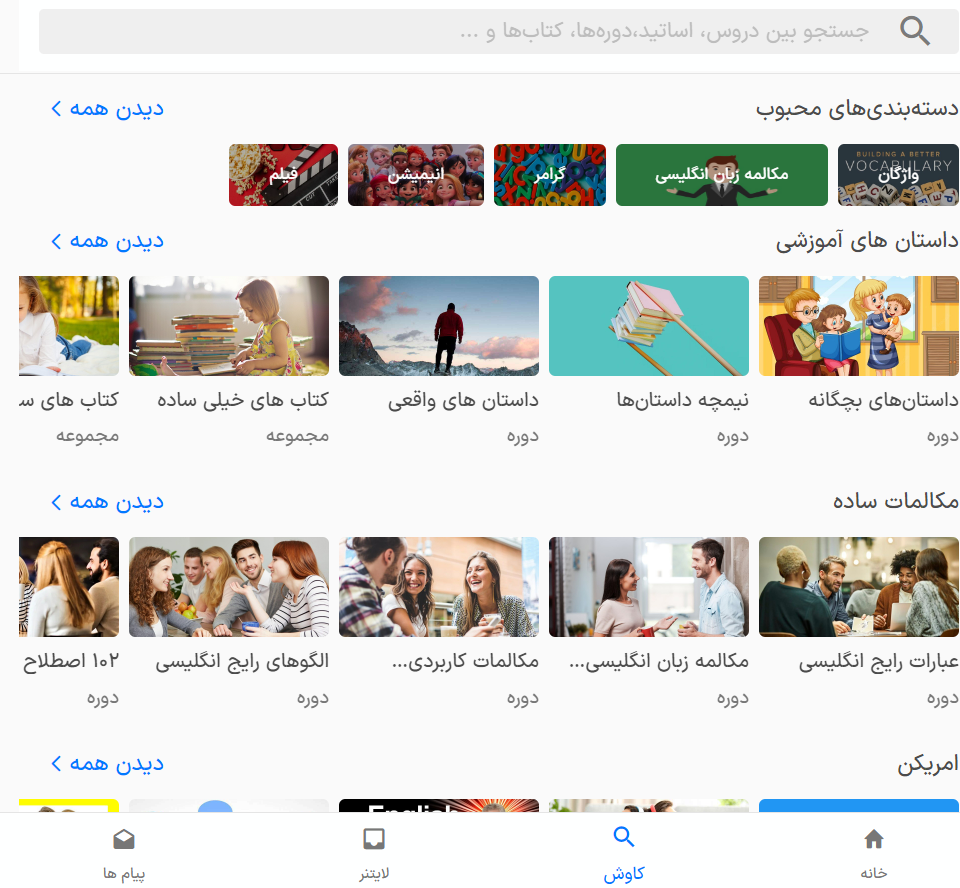Open الگوهای رایج انگلیسی course thumbnail
This screenshot has width=960, height=888.
[229, 587]
